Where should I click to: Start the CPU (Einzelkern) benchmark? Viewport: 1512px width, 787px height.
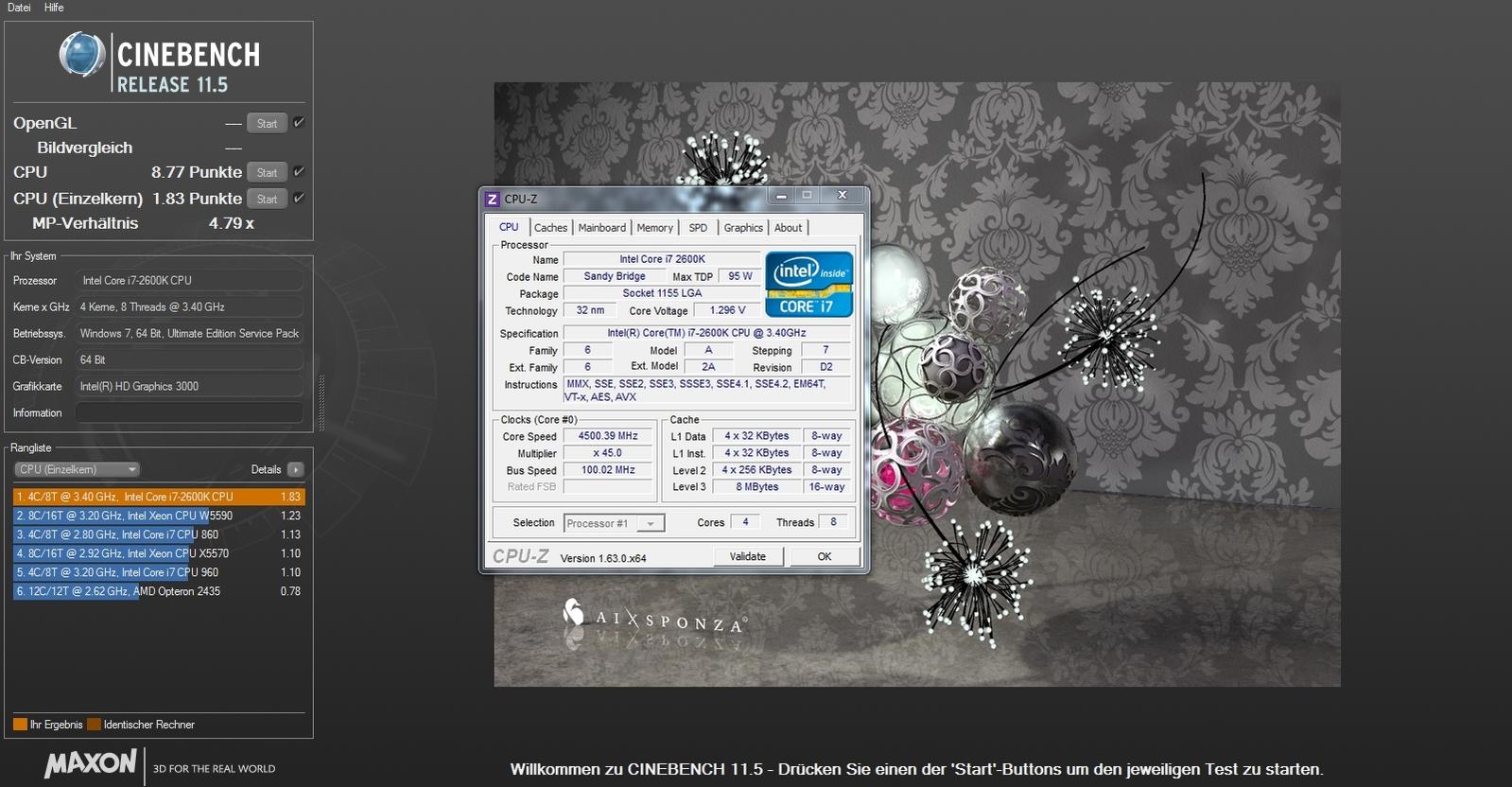tap(267, 199)
